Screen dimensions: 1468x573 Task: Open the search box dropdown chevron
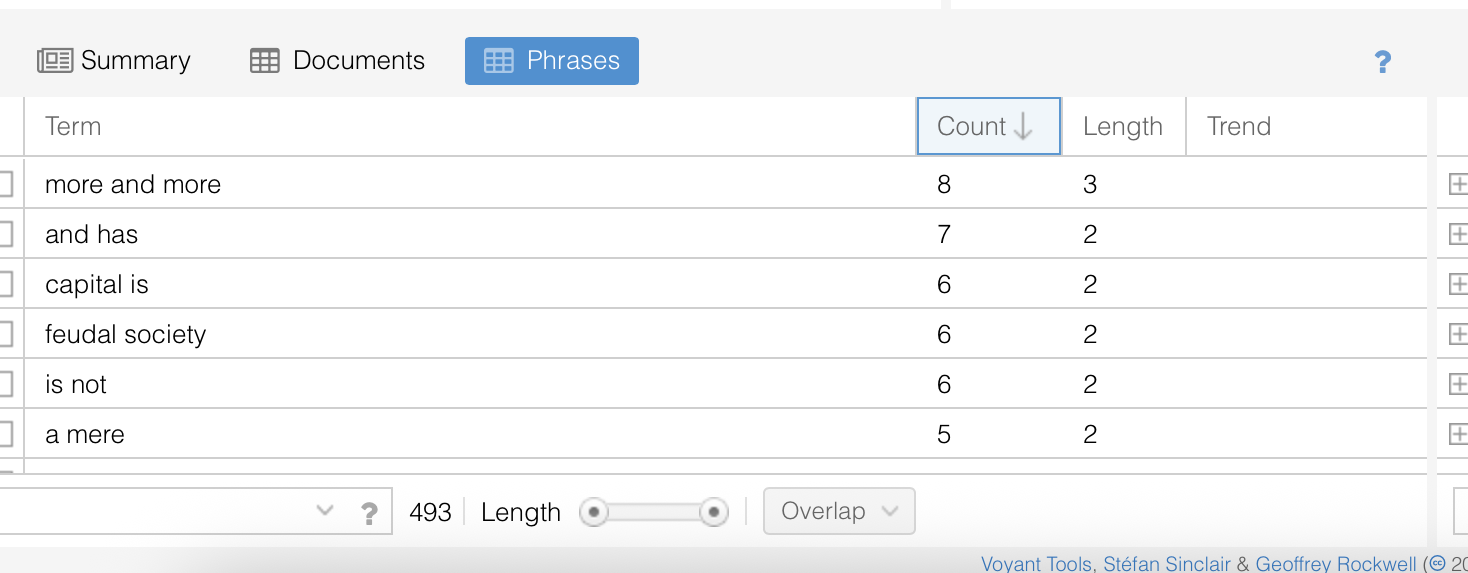324,511
